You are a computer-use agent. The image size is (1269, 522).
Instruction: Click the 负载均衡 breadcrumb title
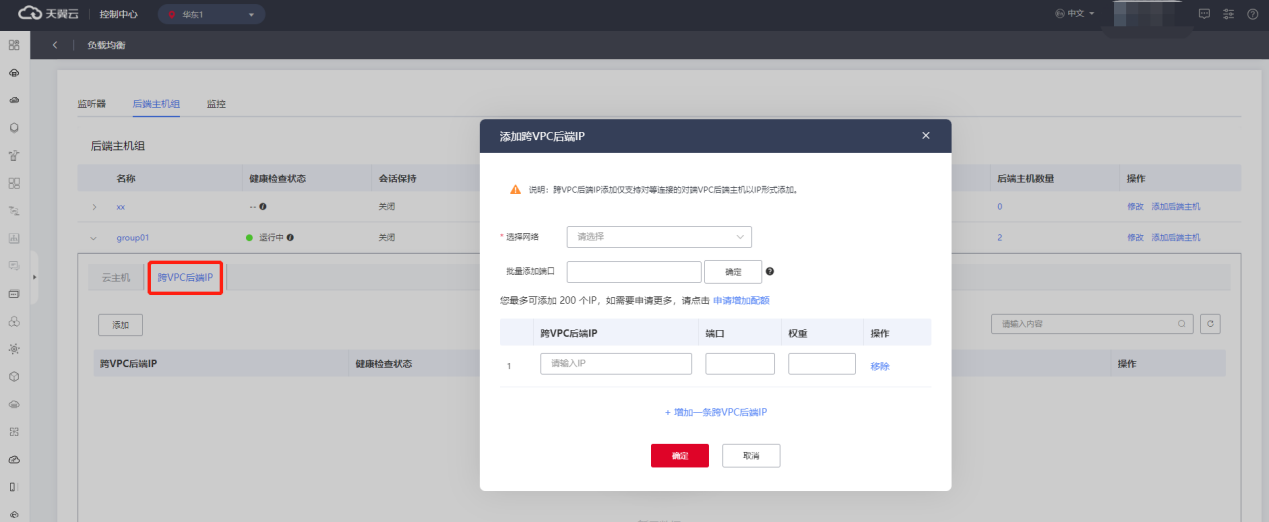107,46
